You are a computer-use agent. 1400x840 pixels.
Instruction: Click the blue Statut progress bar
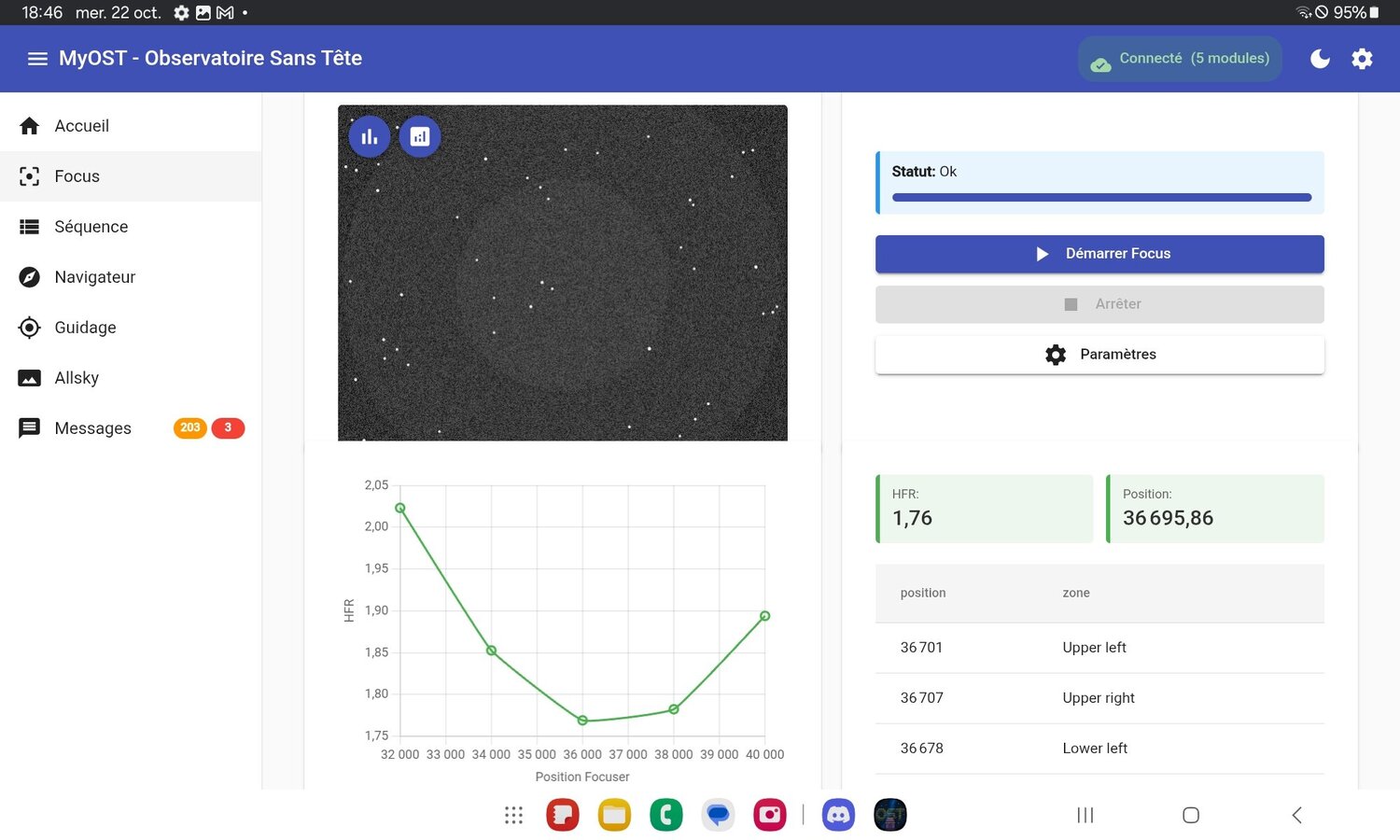1101,197
